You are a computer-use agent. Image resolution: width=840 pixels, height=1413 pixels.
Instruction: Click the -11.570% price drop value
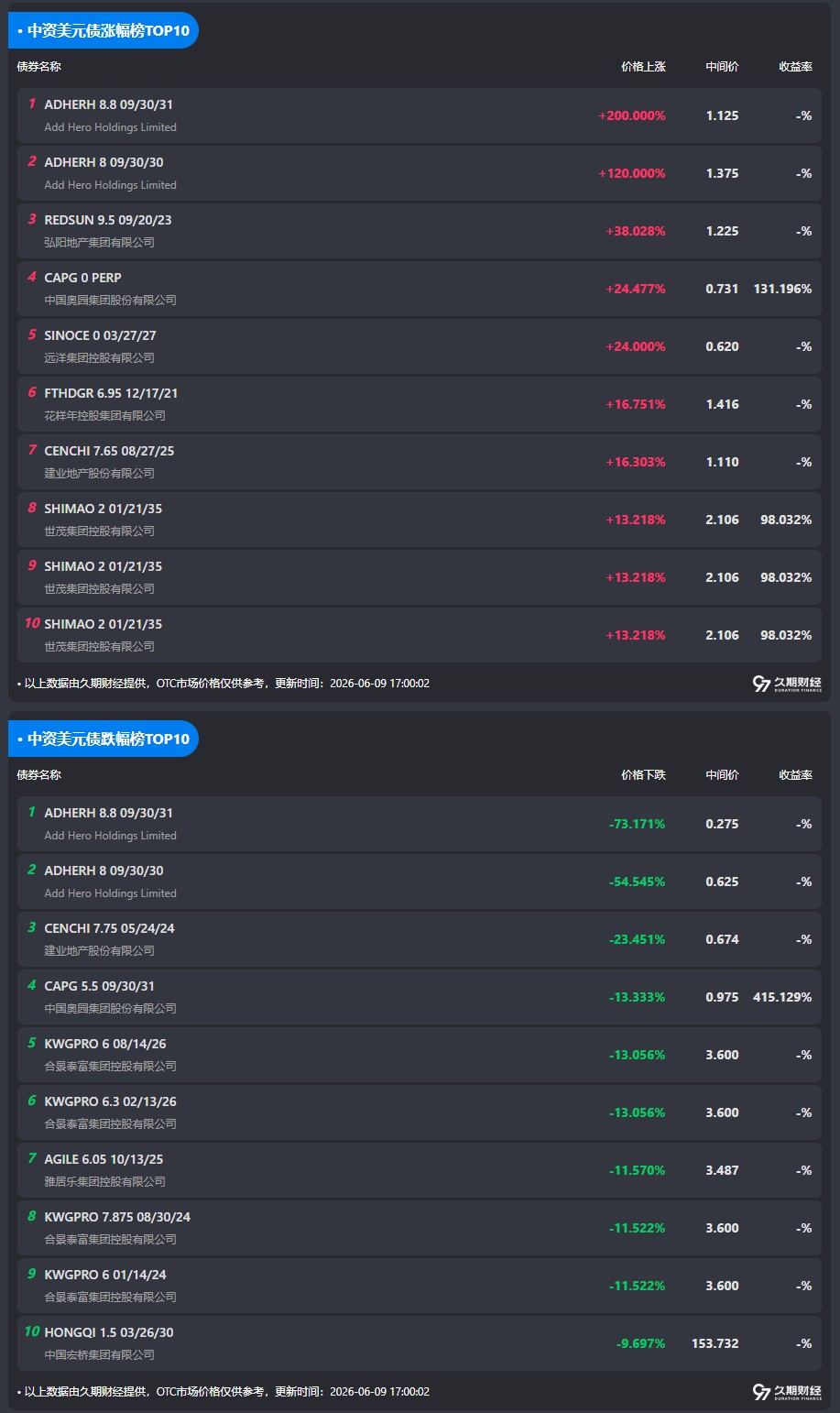click(x=638, y=1170)
